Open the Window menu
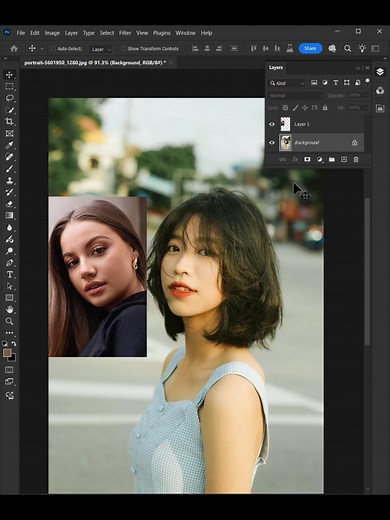 [x=185, y=33]
